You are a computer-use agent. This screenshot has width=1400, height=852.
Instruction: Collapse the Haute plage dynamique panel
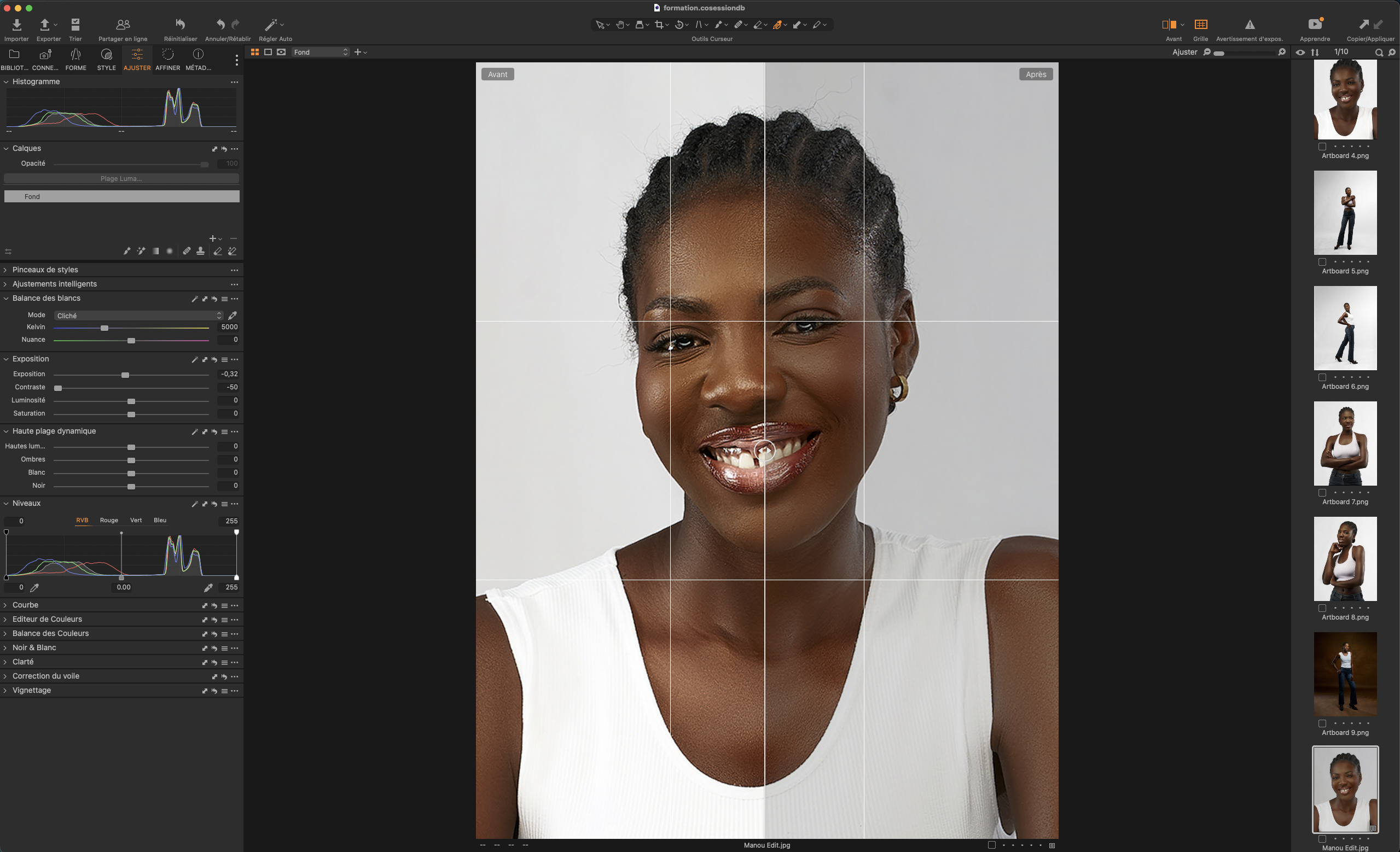coord(6,431)
